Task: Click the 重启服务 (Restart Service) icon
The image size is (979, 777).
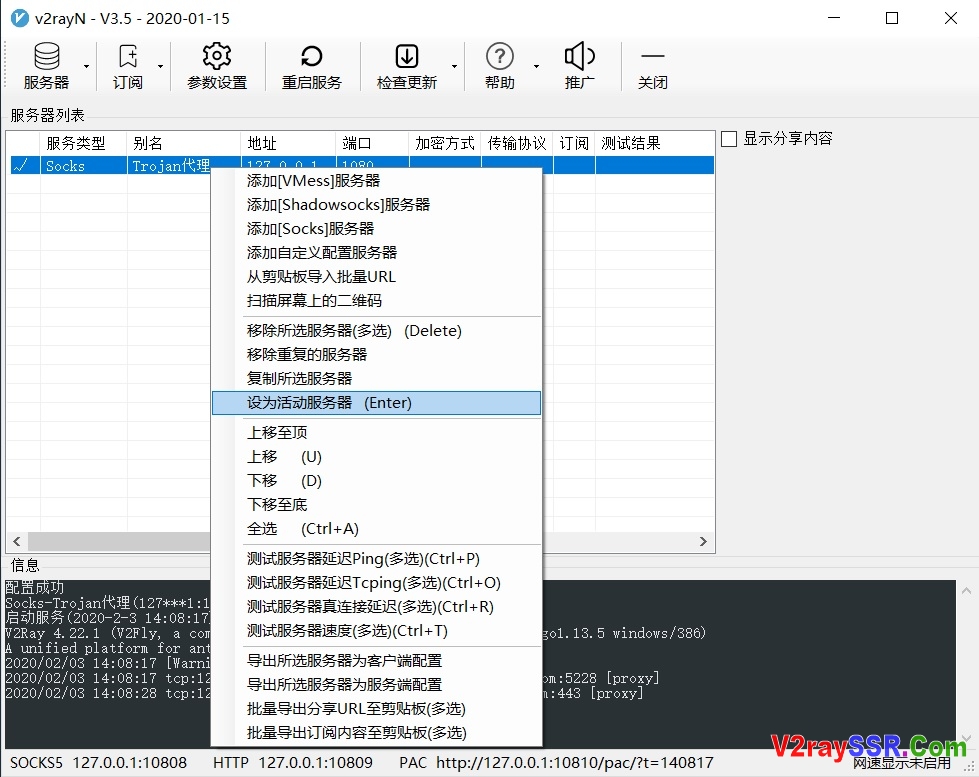Action: point(311,63)
